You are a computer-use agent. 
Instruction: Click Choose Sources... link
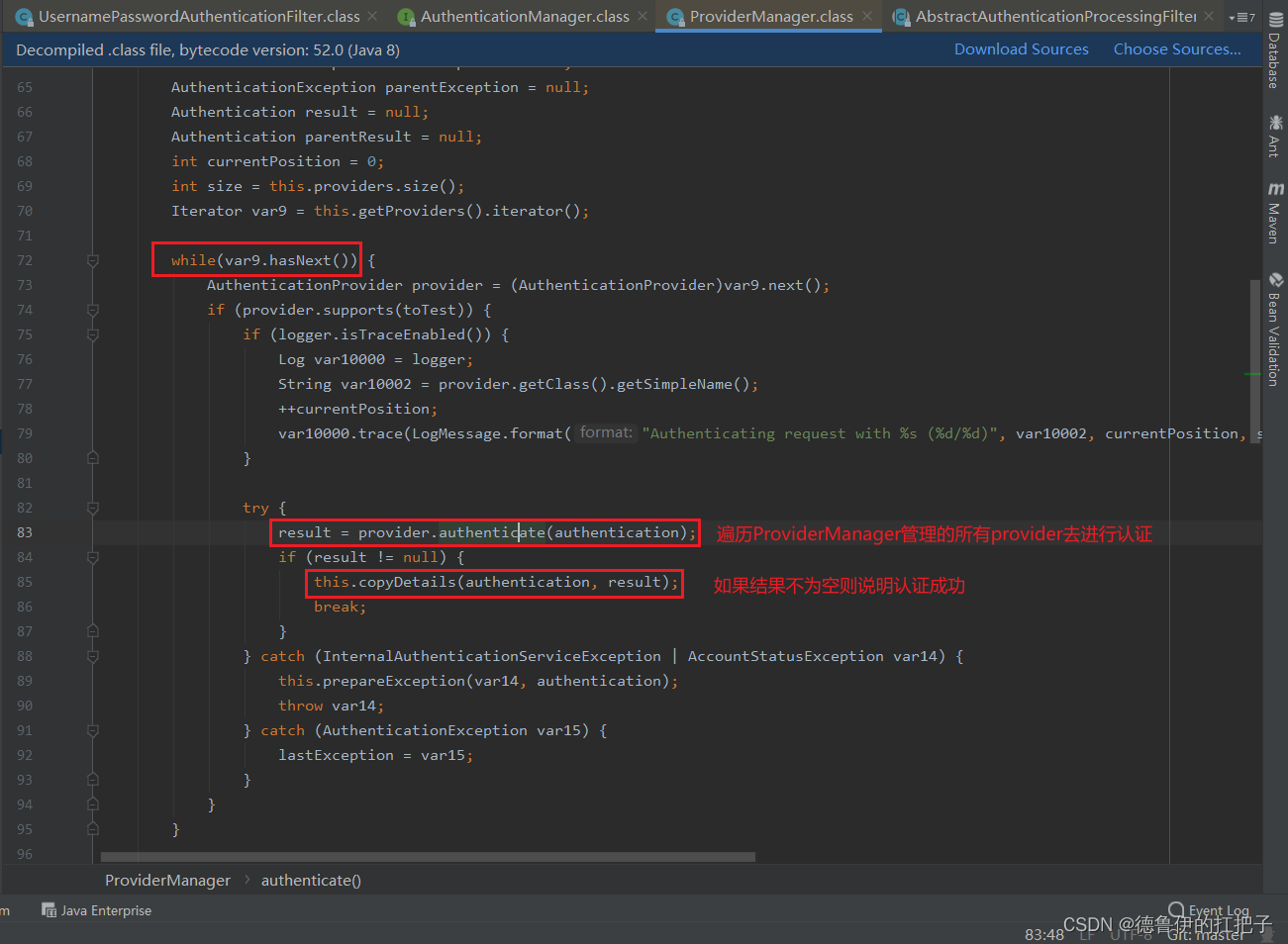(1177, 49)
